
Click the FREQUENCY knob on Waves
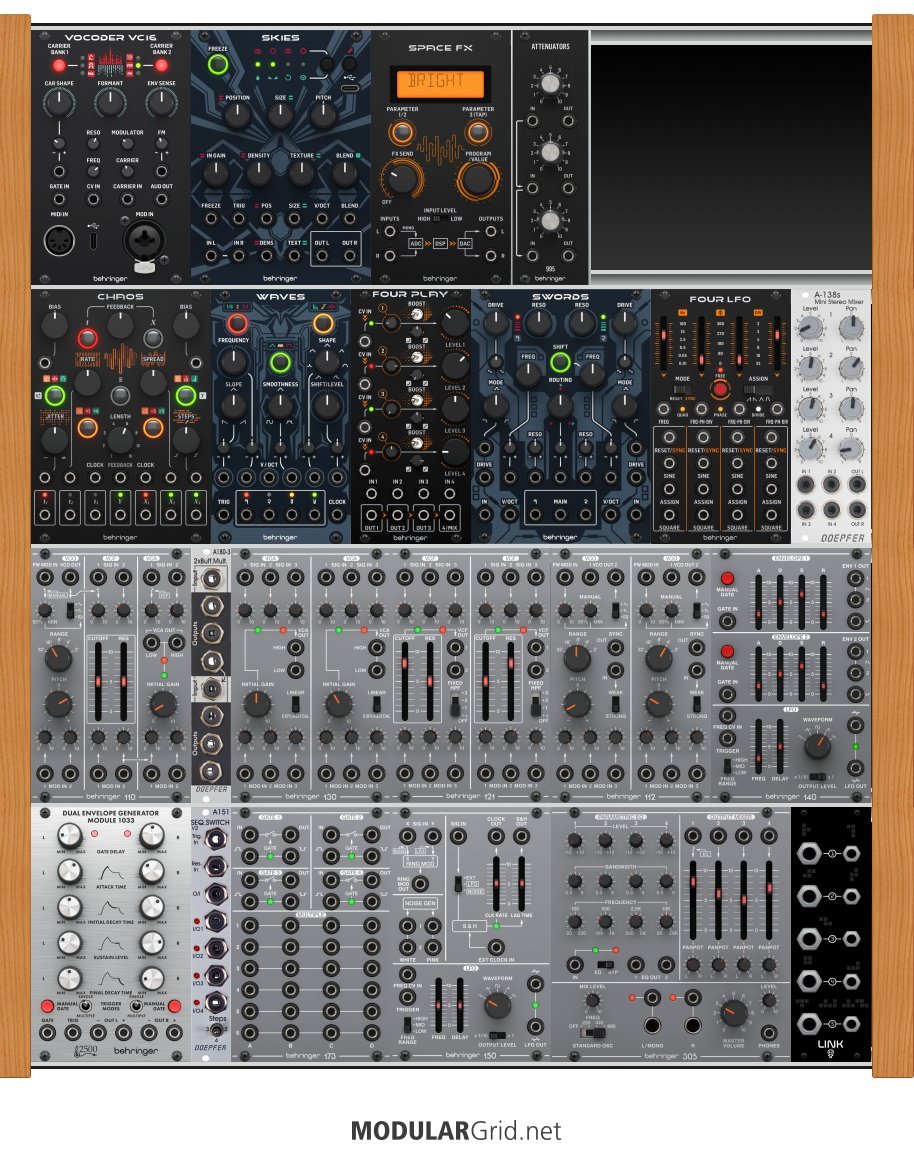point(234,361)
